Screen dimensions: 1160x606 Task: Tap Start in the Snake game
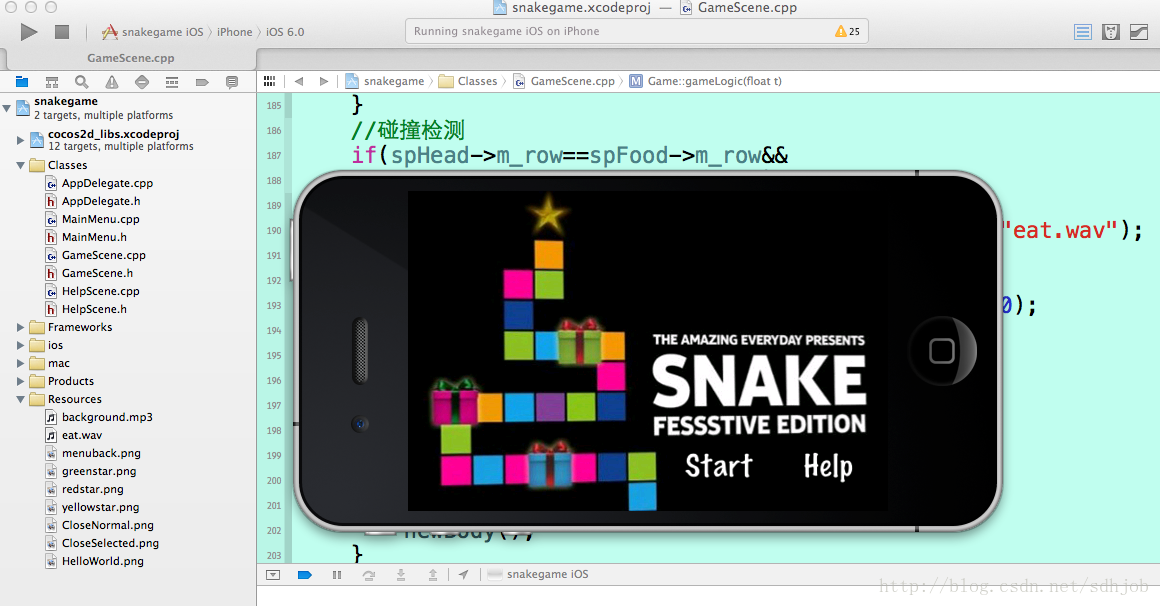718,466
